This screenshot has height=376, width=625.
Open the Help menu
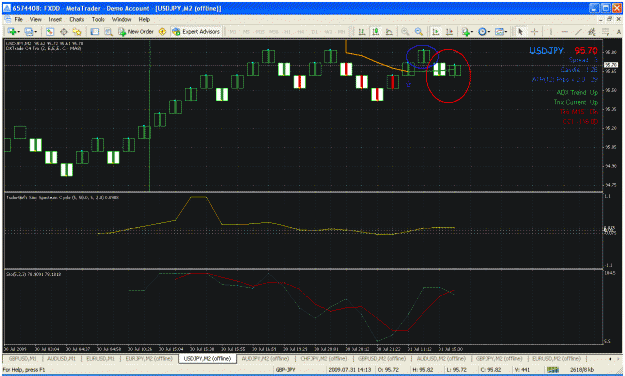click(144, 19)
